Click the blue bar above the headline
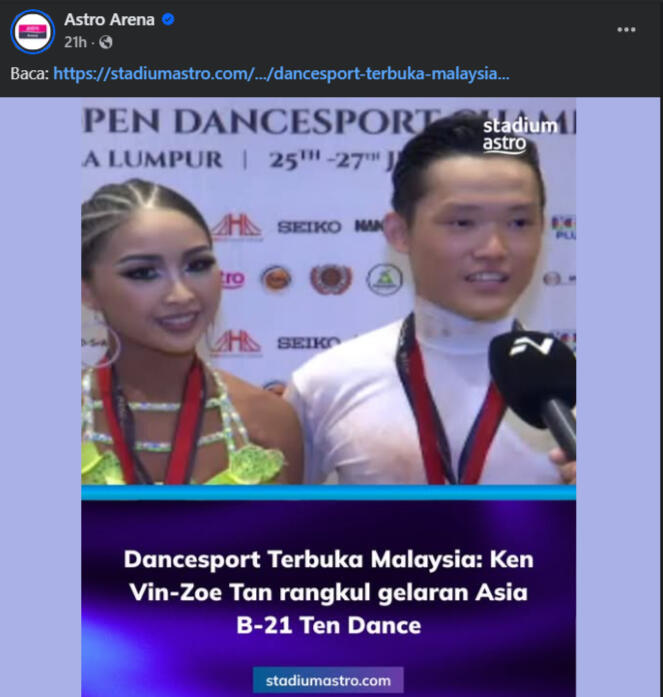The width and height of the screenshot is (663, 697). click(x=328, y=492)
